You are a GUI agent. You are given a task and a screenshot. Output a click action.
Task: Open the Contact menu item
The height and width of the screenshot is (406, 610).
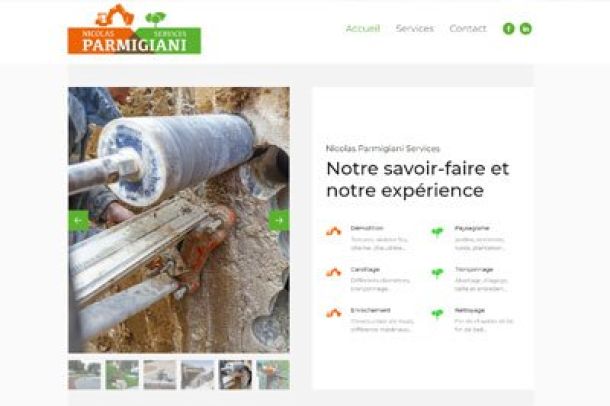click(468, 28)
